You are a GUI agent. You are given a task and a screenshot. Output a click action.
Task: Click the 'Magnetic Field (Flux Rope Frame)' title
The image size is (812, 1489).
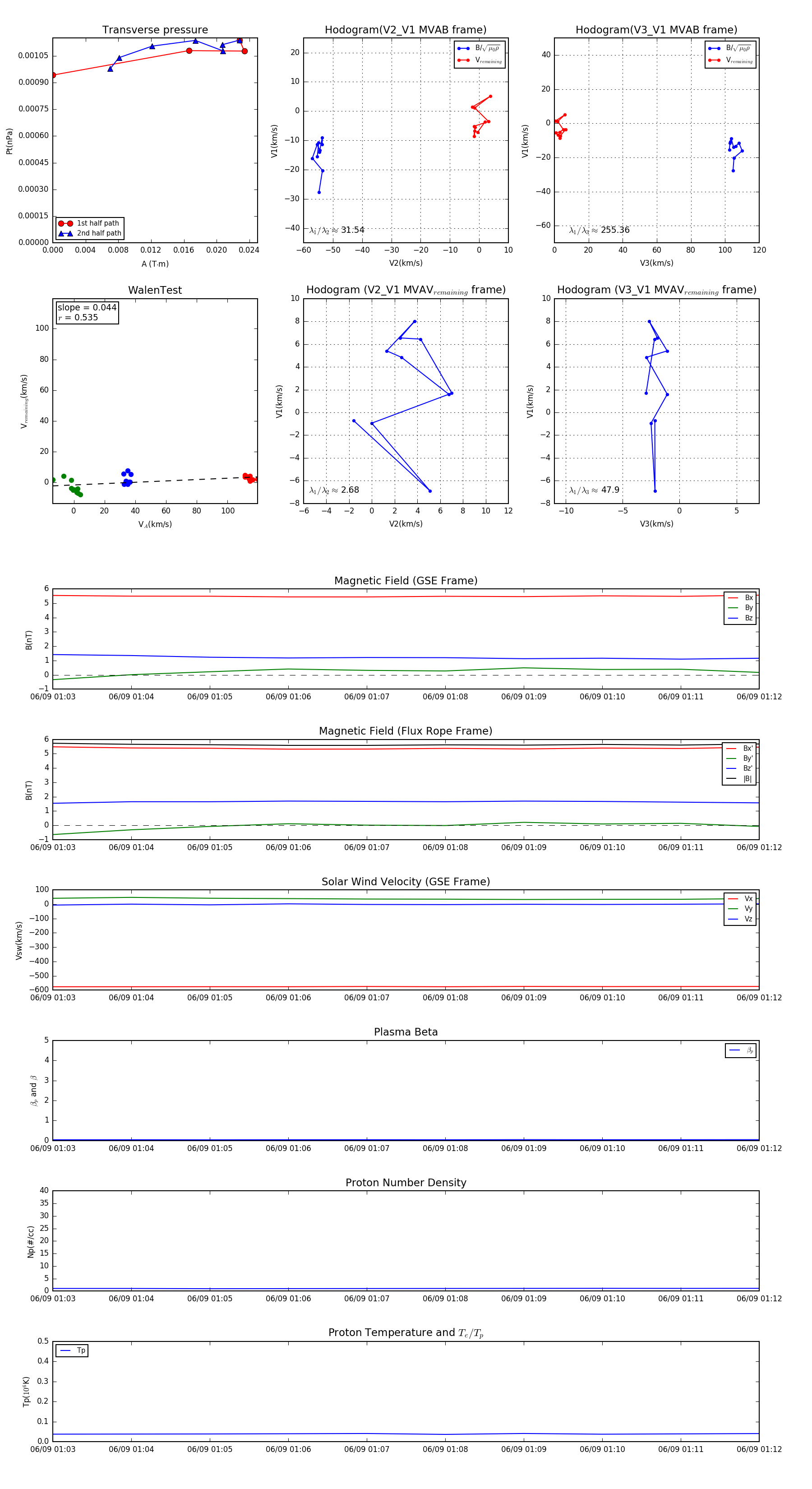tap(406, 731)
